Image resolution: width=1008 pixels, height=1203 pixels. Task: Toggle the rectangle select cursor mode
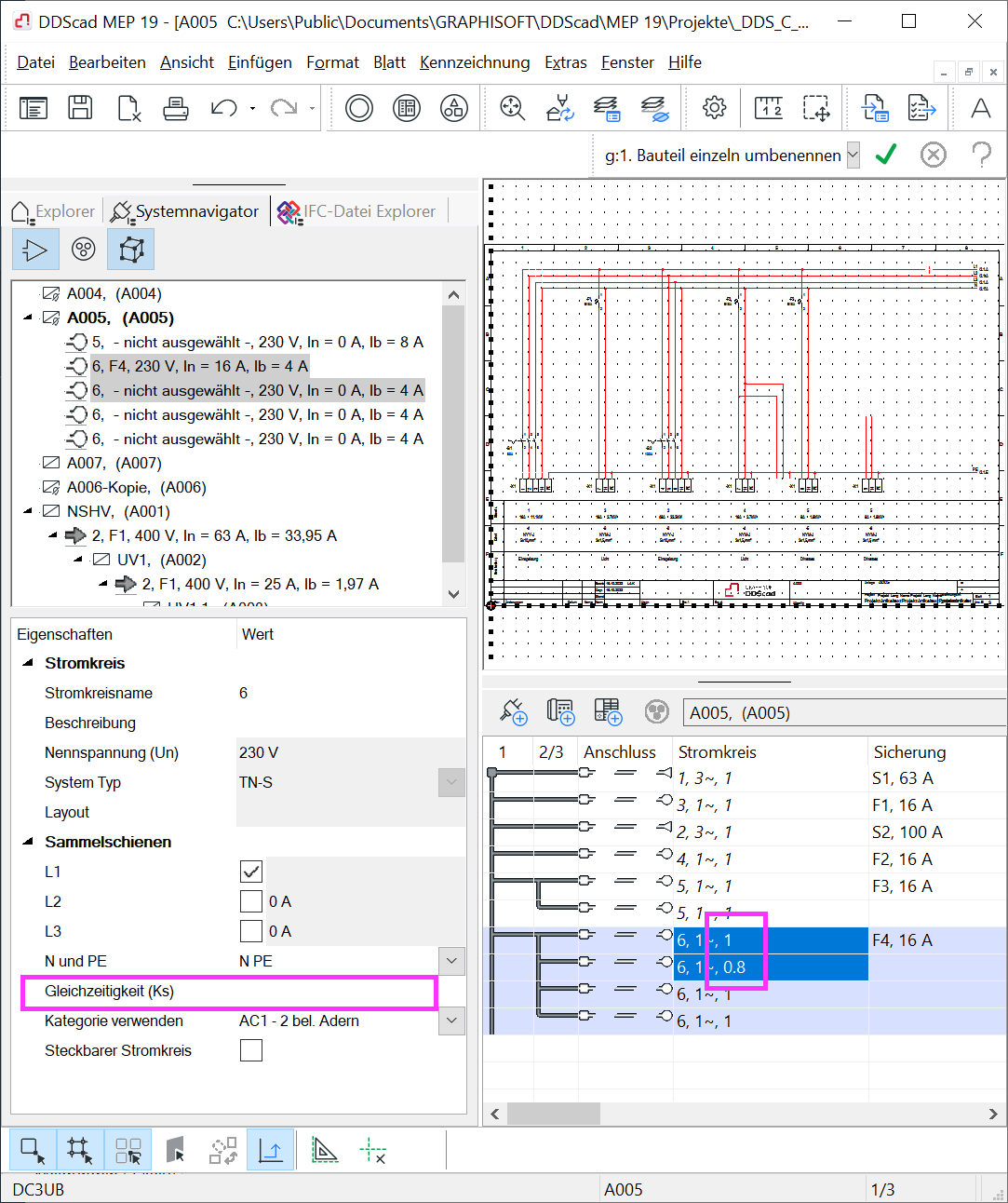click(34, 1151)
